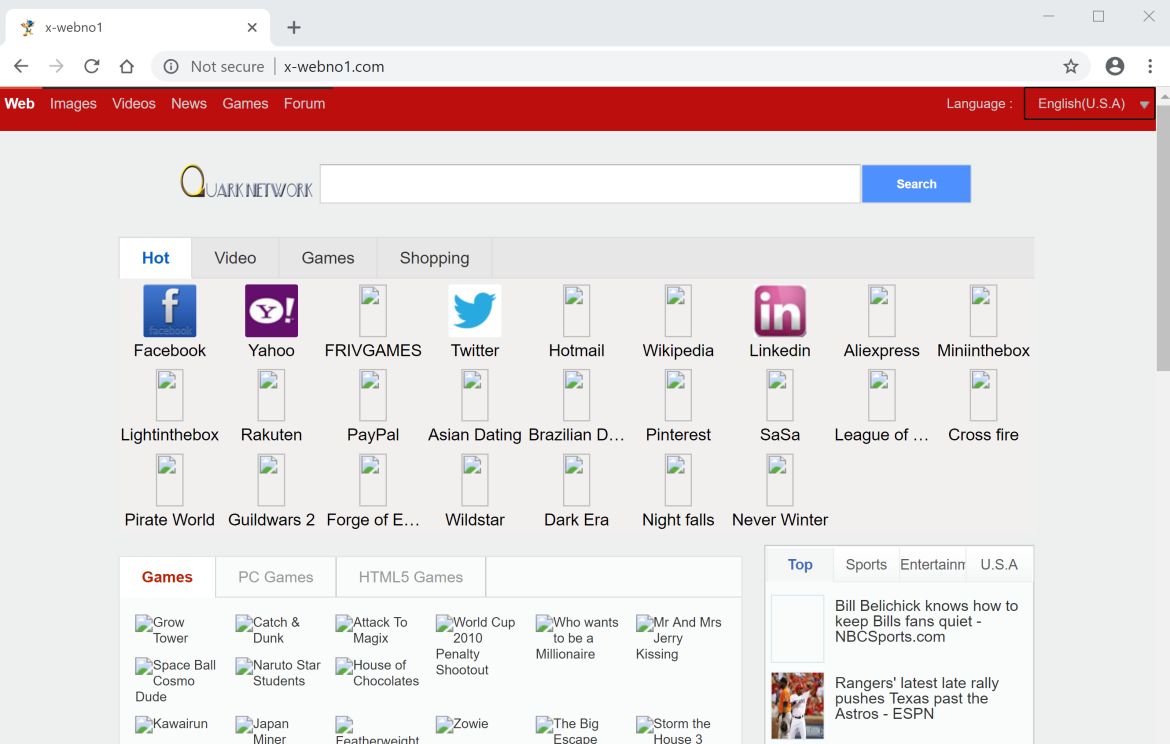Select the PC Games tab
Image resolution: width=1170 pixels, height=744 pixels.
(276, 577)
